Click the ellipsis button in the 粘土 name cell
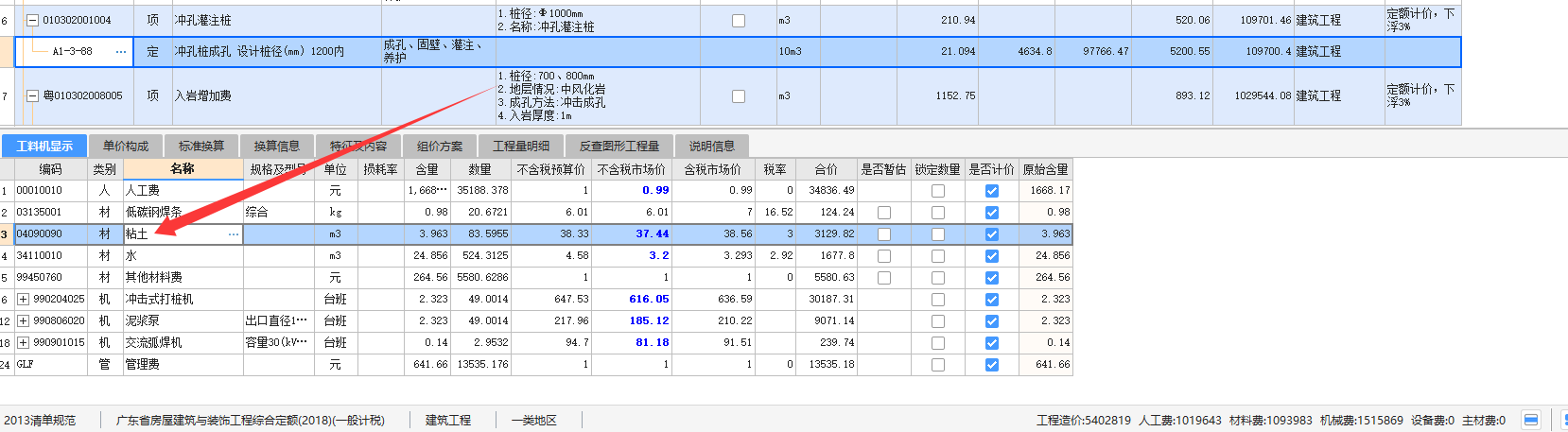The image size is (1568, 432). (234, 234)
